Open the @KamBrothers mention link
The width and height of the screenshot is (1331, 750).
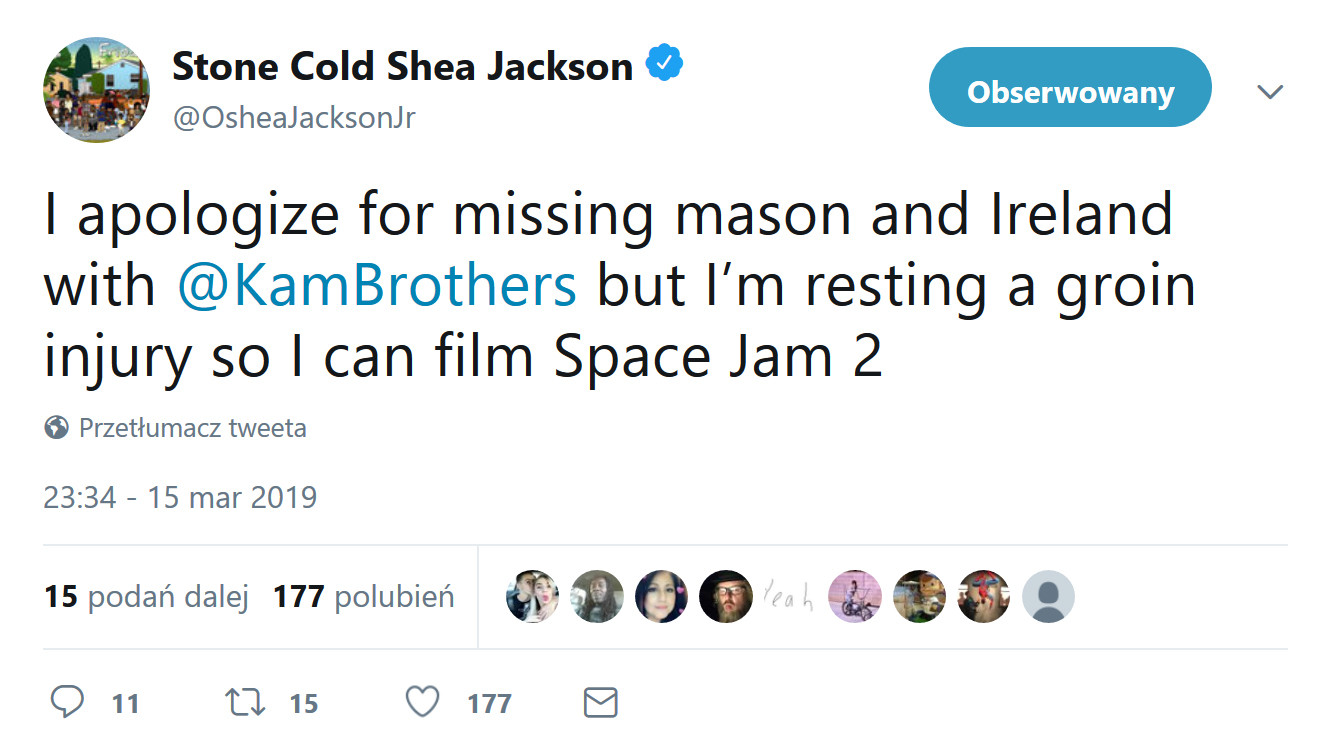click(x=376, y=286)
